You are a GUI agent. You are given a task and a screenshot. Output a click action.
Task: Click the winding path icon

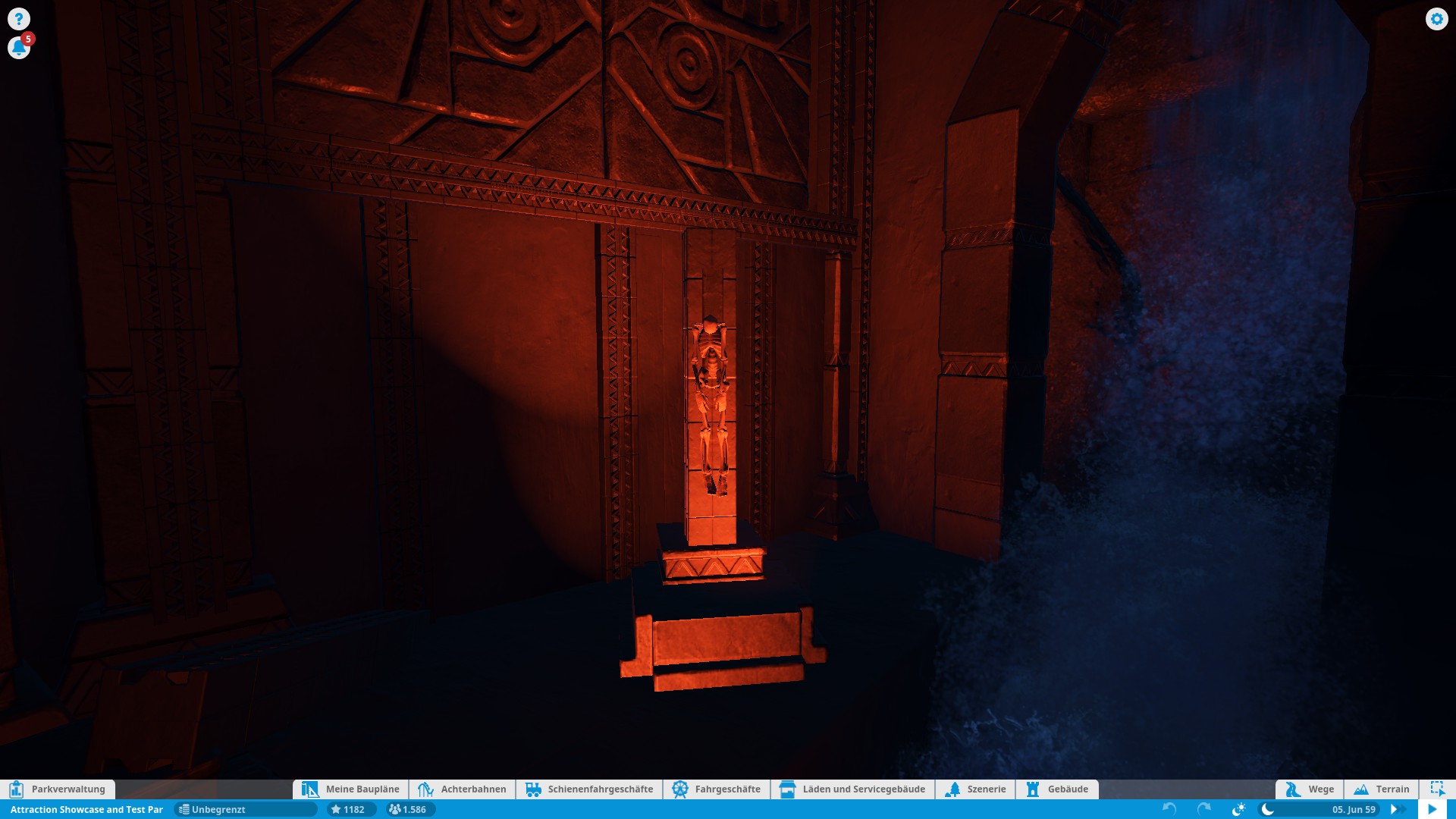tap(1293, 789)
